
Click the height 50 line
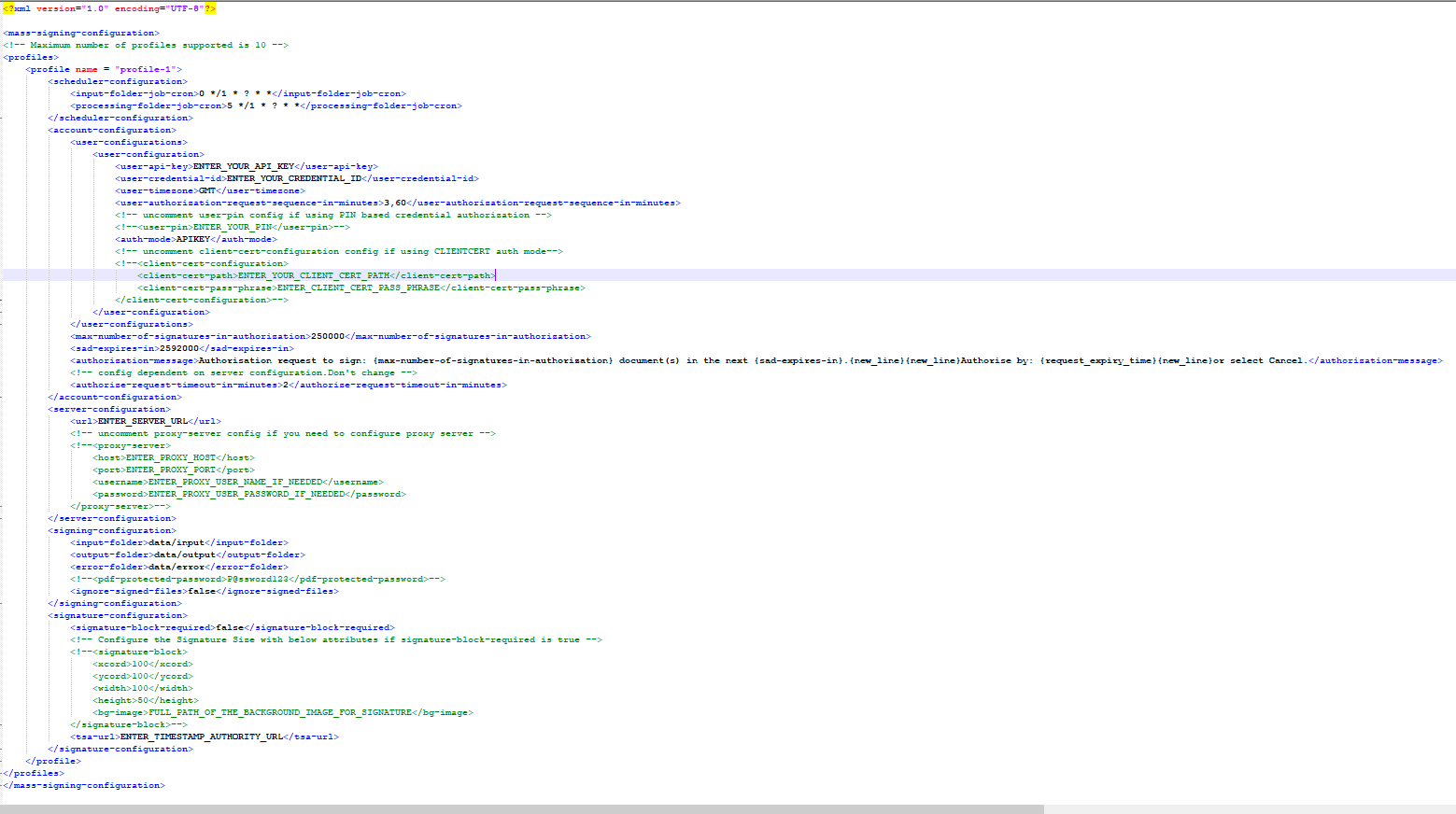click(146, 700)
